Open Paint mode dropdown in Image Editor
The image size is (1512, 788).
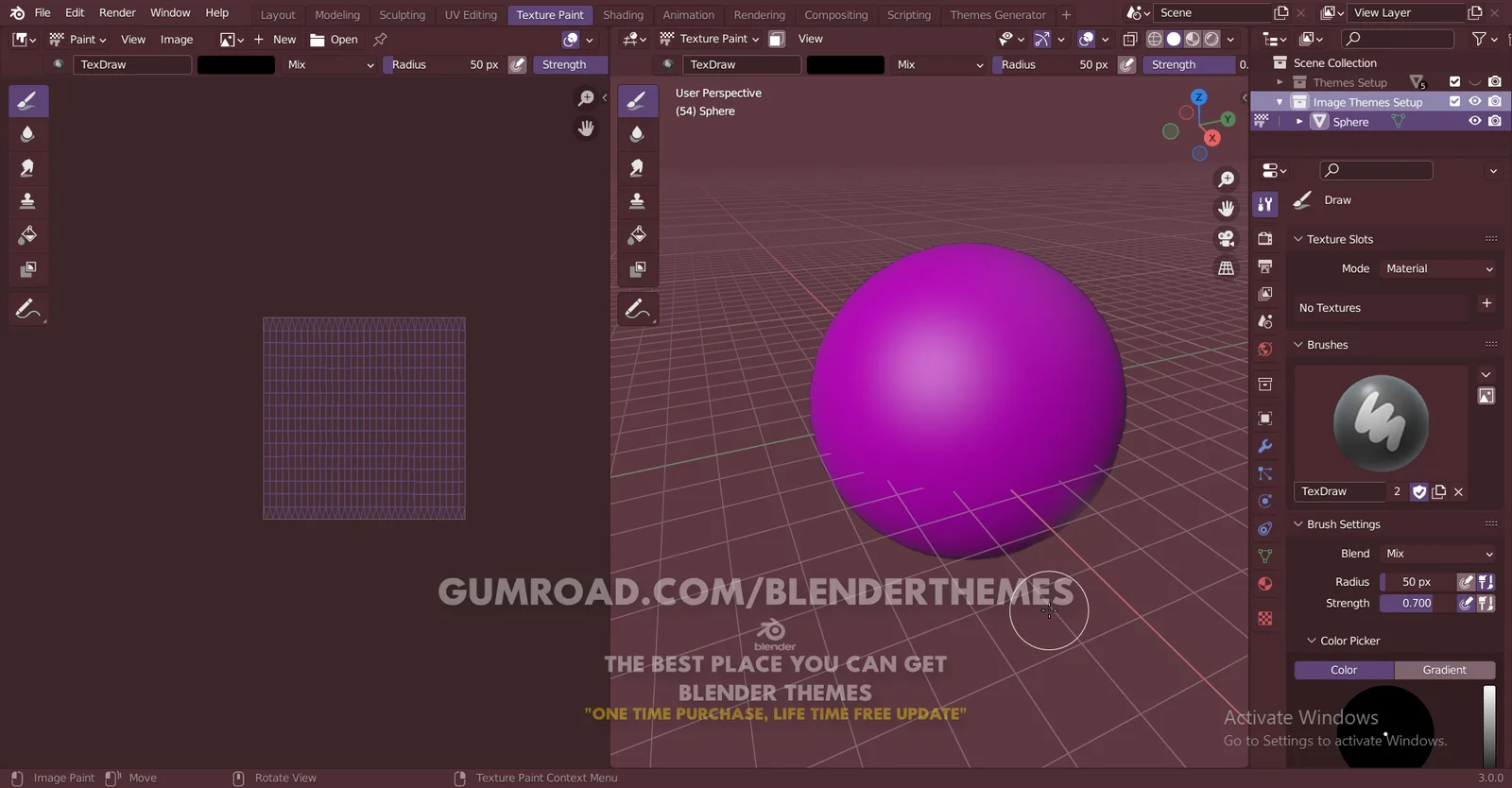coord(77,40)
